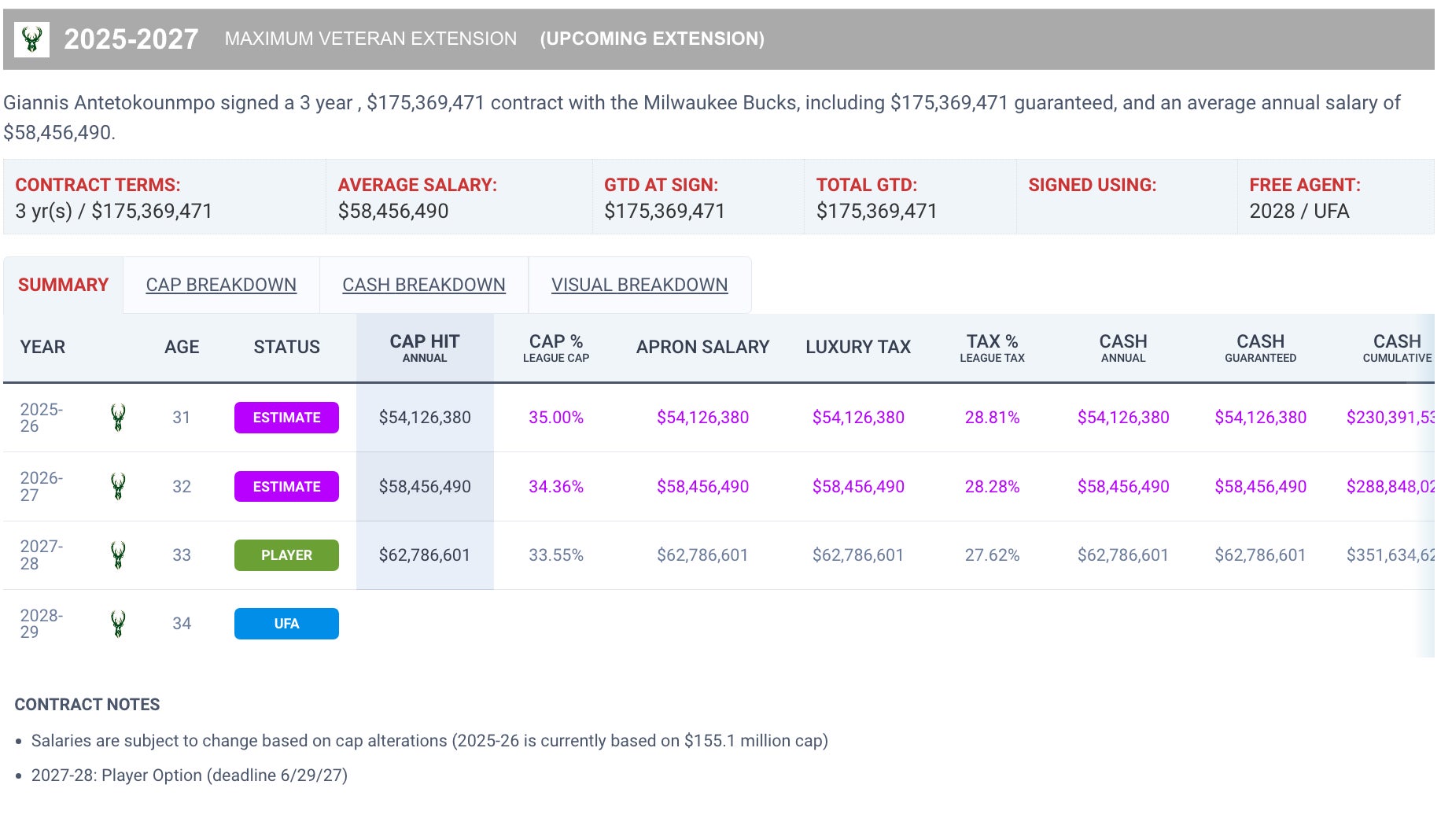The height and width of the screenshot is (840, 1452).
Task: Click the Luxury Tax column header
Action: coord(857,348)
